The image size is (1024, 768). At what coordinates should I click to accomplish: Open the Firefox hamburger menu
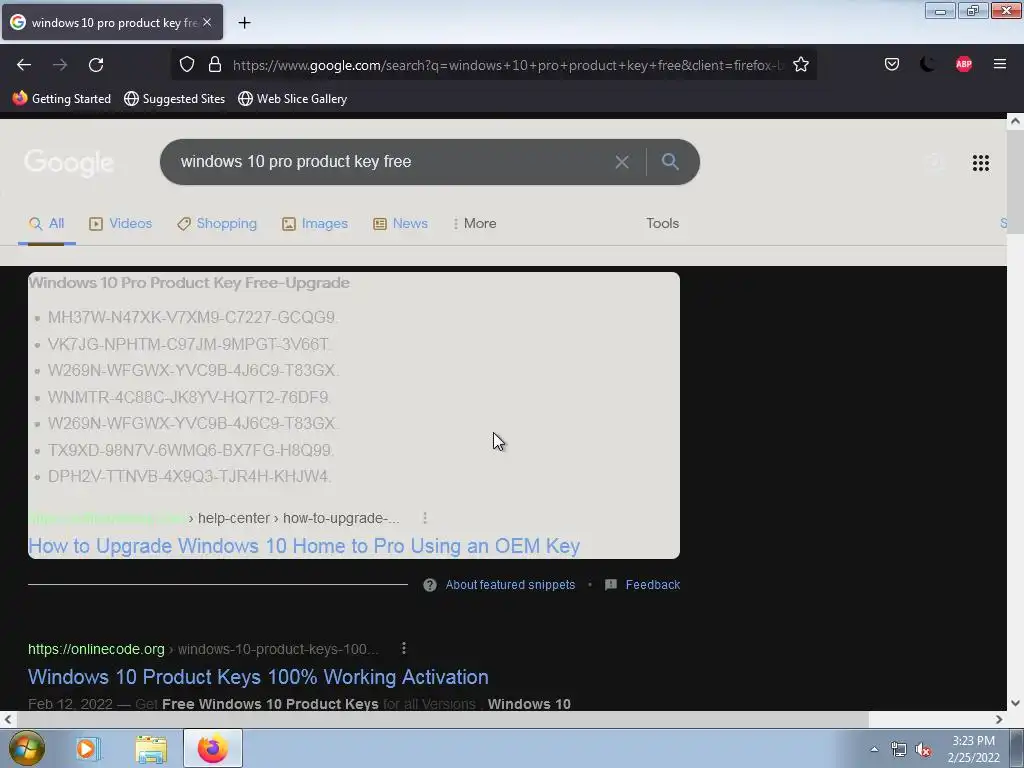1000,64
